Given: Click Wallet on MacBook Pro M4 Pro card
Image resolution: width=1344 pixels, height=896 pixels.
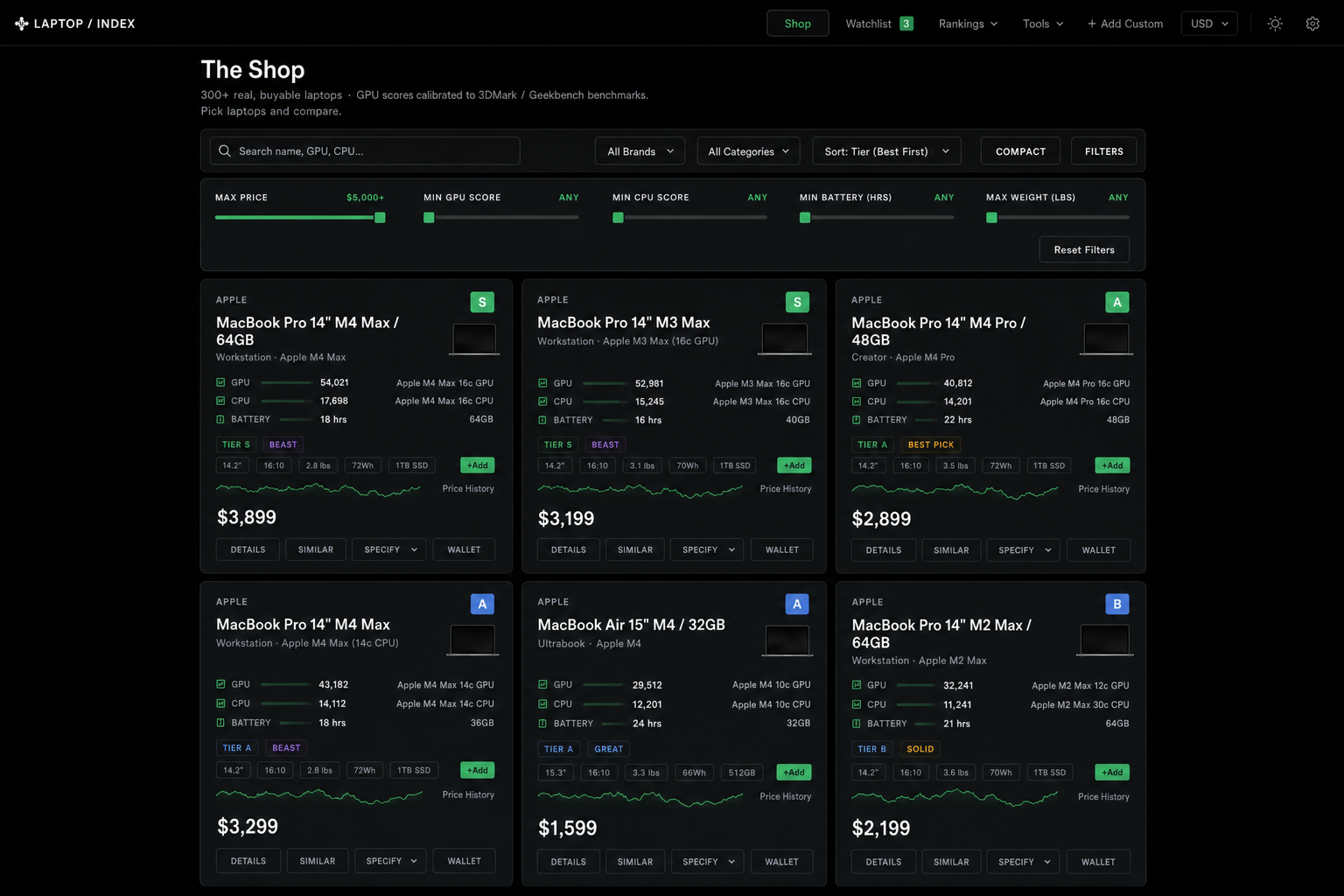Looking at the screenshot, I should click(1098, 550).
